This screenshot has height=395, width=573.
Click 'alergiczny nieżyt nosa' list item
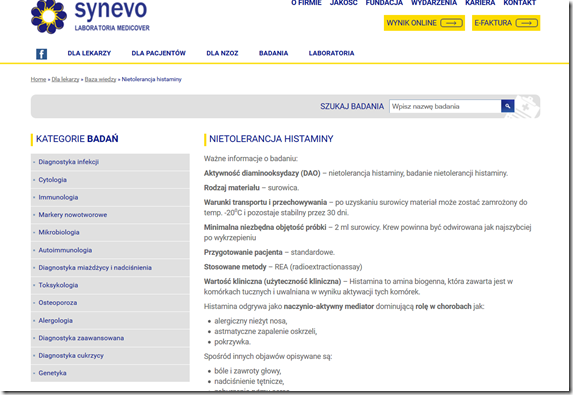251,321
